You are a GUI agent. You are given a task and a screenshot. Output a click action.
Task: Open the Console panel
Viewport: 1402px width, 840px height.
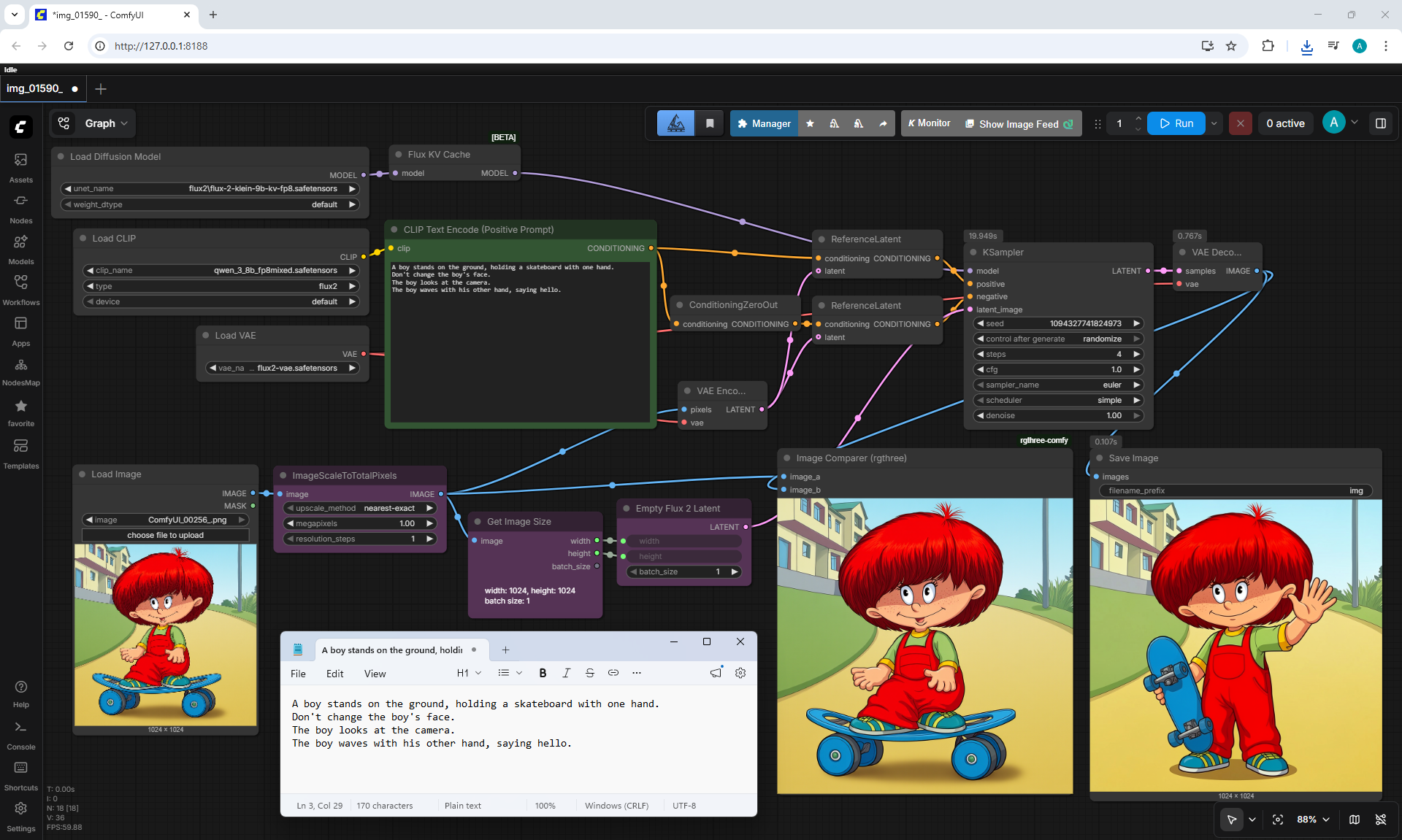point(20,734)
